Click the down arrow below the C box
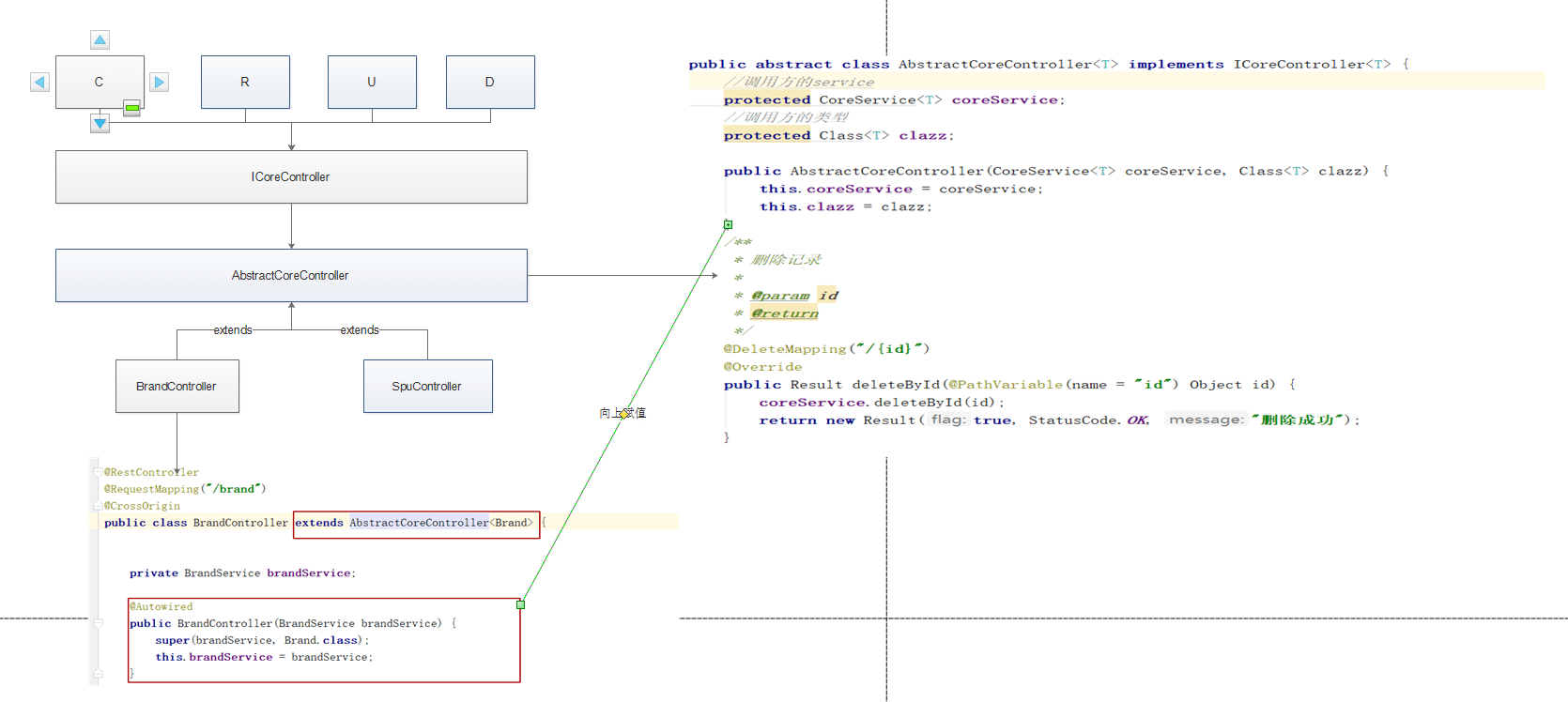1568x702 pixels. coord(100,123)
